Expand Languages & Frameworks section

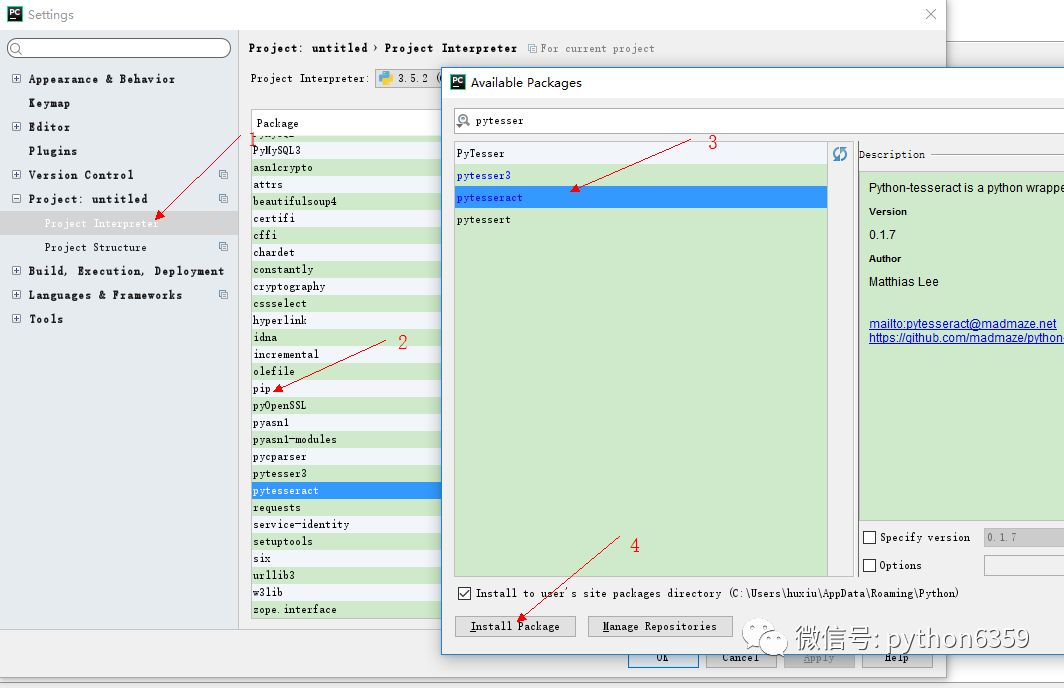click(16, 294)
